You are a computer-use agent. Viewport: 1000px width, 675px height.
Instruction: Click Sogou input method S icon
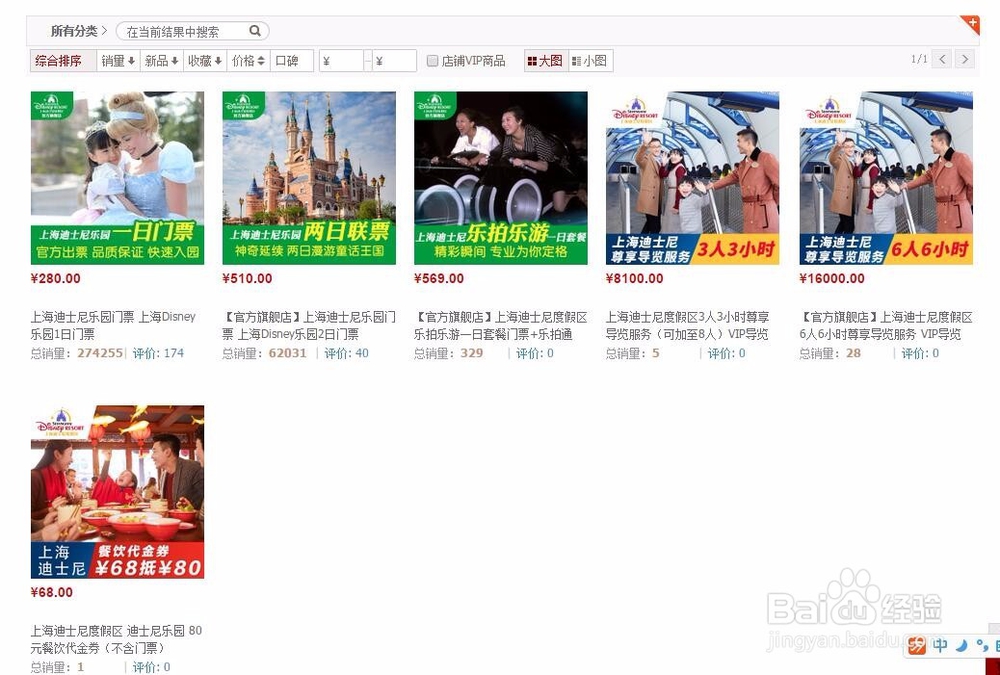[917, 646]
